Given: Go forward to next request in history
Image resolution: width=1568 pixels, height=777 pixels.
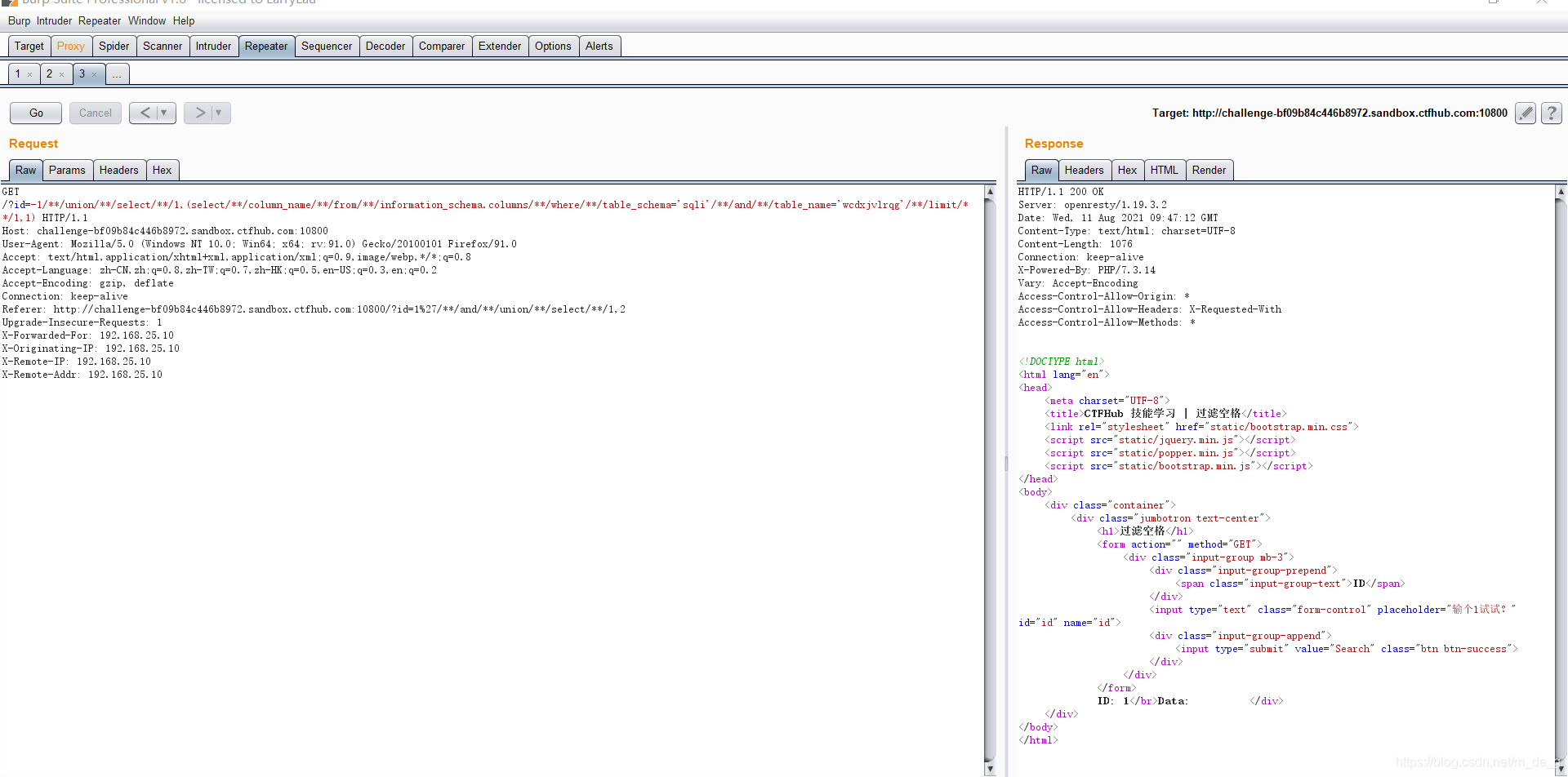Looking at the screenshot, I should (199, 113).
